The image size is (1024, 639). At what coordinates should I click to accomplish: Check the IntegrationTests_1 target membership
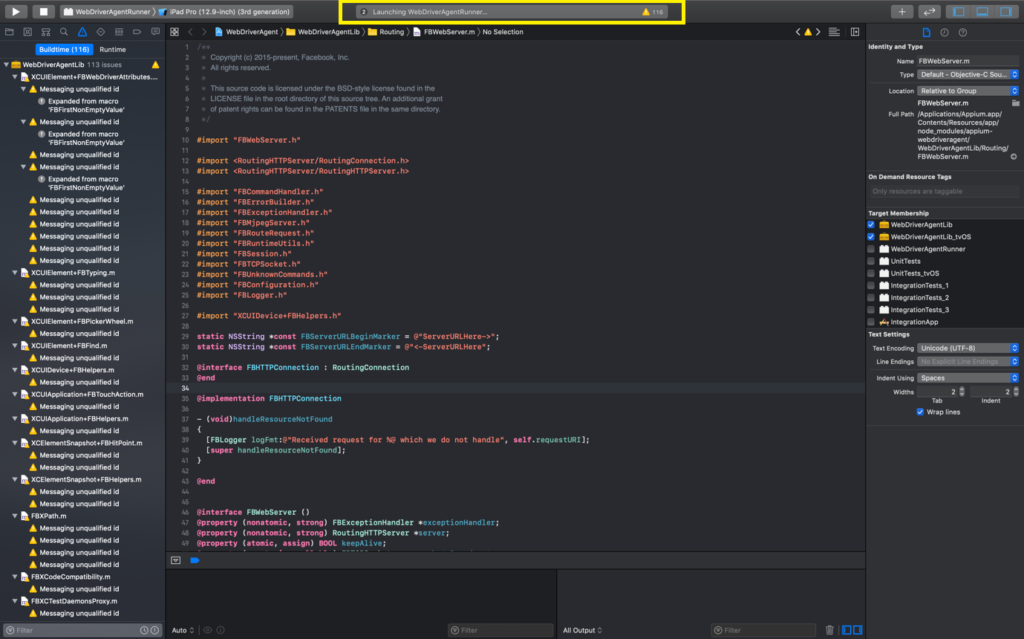pyautogui.click(x=871, y=286)
